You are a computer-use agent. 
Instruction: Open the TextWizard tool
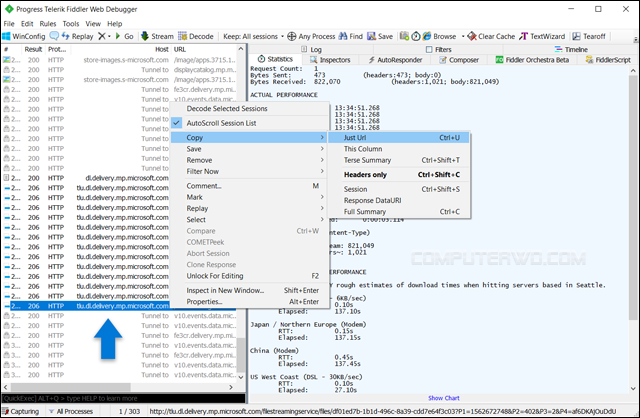tap(542, 36)
